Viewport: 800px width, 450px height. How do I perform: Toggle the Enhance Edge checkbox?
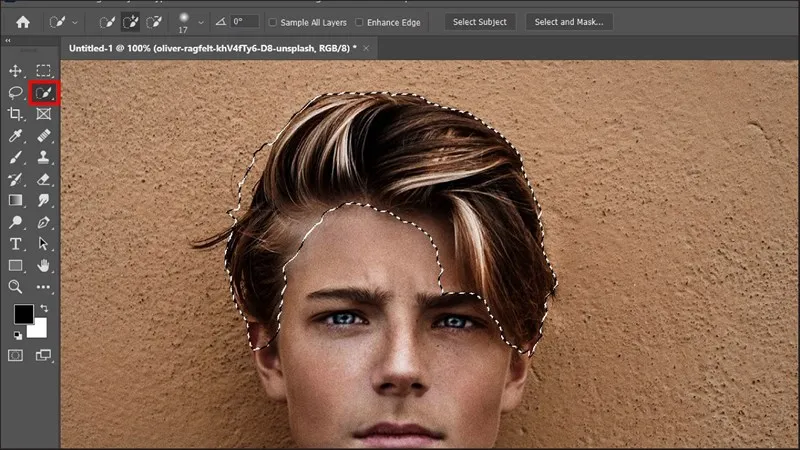pyautogui.click(x=358, y=22)
